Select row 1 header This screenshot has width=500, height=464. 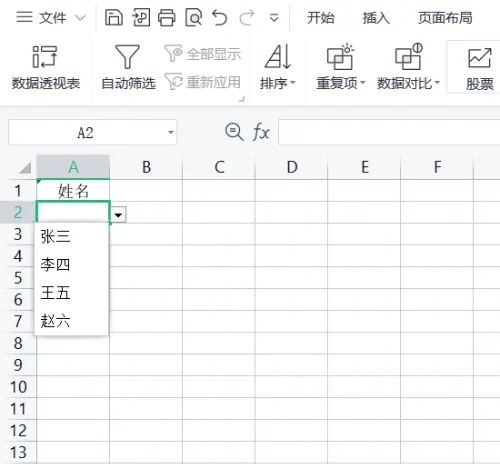(x=18, y=191)
